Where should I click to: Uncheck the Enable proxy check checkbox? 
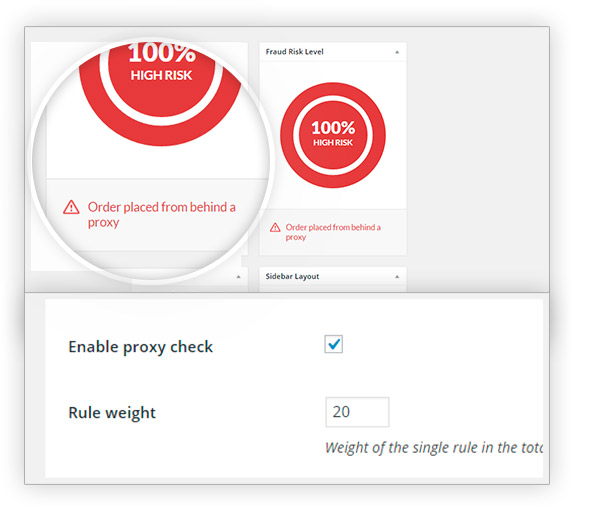tap(333, 344)
